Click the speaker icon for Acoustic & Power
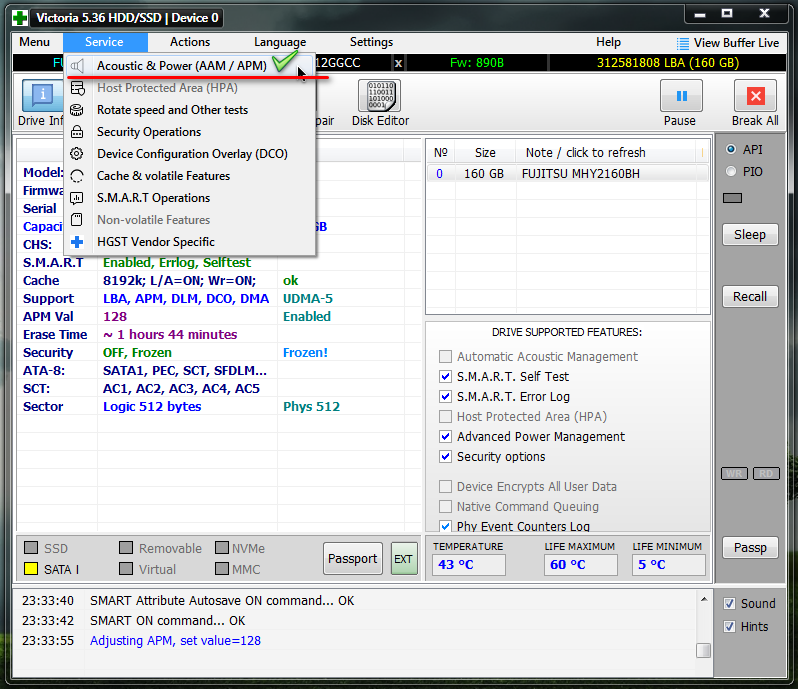 tap(77, 66)
